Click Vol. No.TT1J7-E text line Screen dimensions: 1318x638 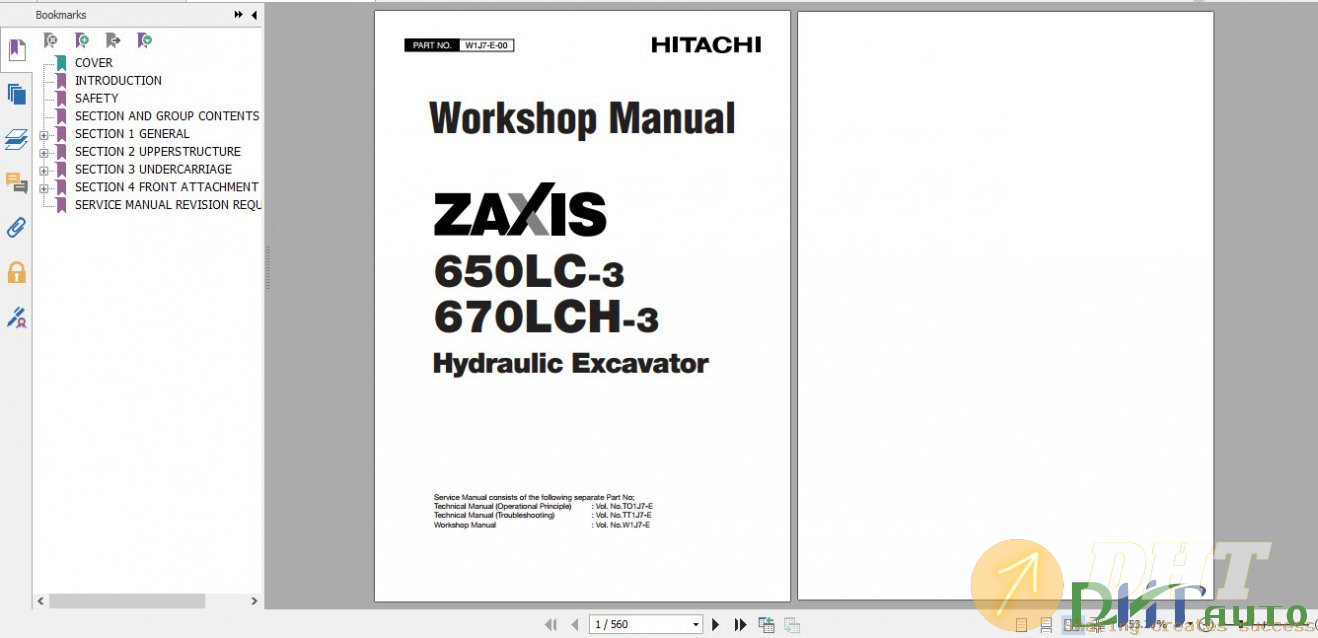click(x=623, y=516)
